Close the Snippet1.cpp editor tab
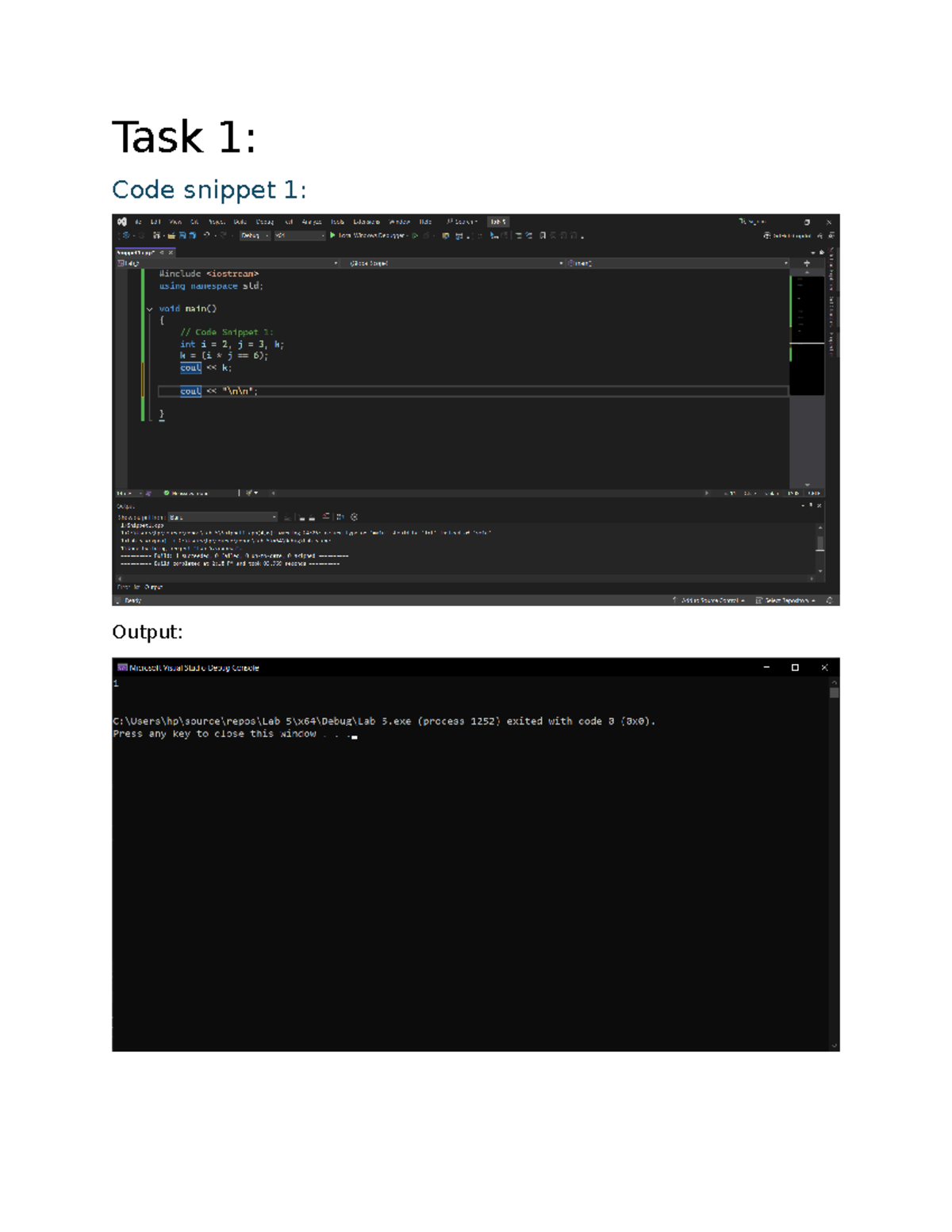The height and width of the screenshot is (1232, 952). 171,252
